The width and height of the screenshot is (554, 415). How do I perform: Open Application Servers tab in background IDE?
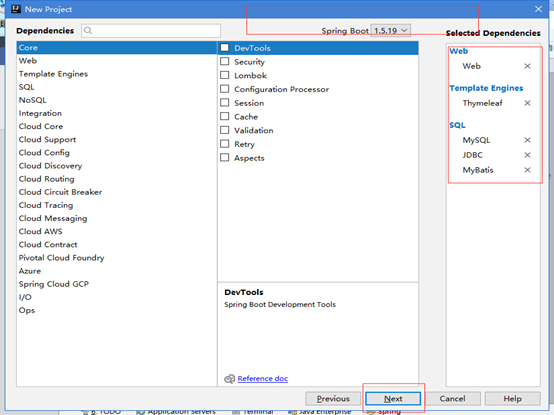click(176, 411)
